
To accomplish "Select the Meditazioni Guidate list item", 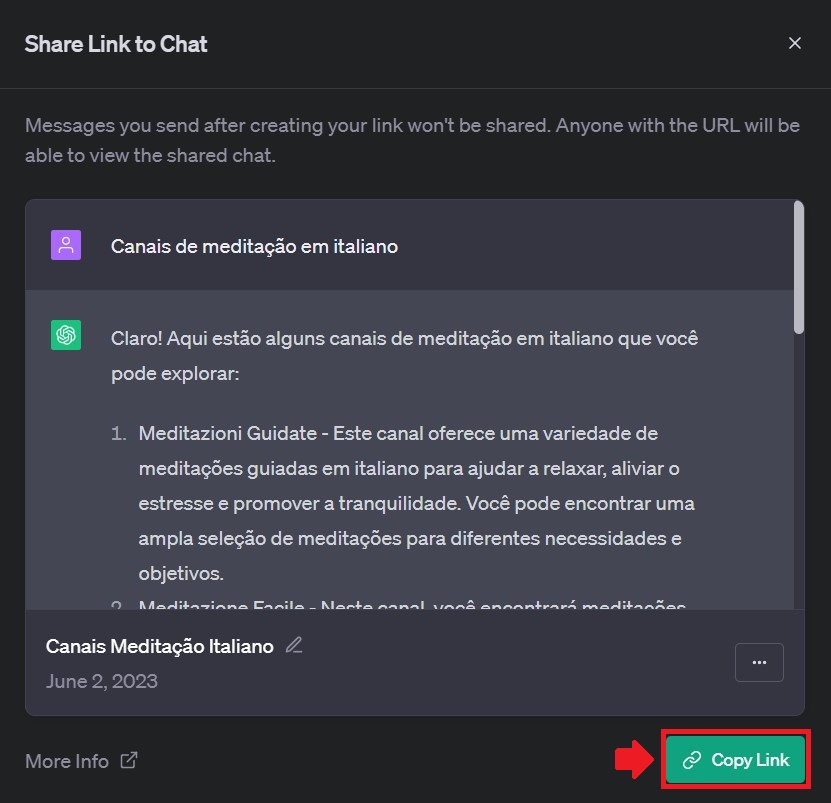I will [x=416, y=503].
